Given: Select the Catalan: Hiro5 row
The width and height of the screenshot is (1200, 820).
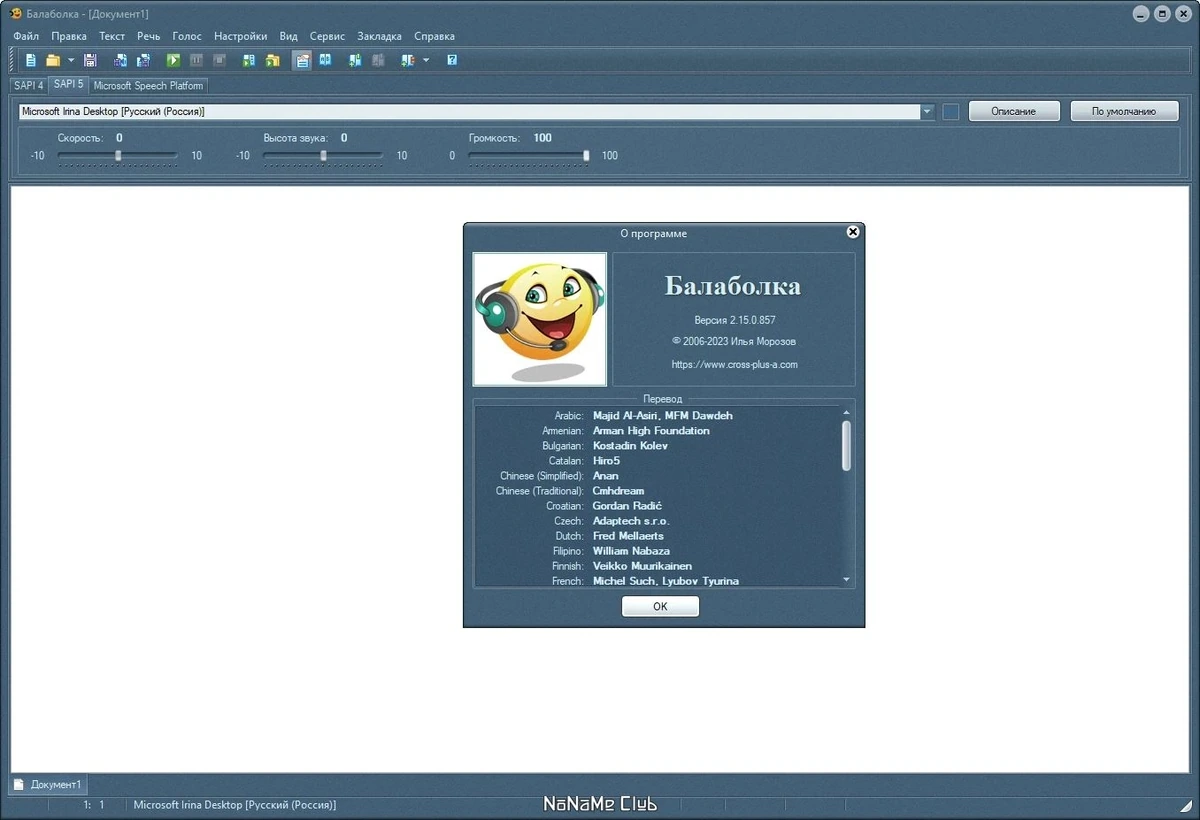Looking at the screenshot, I should point(657,460).
